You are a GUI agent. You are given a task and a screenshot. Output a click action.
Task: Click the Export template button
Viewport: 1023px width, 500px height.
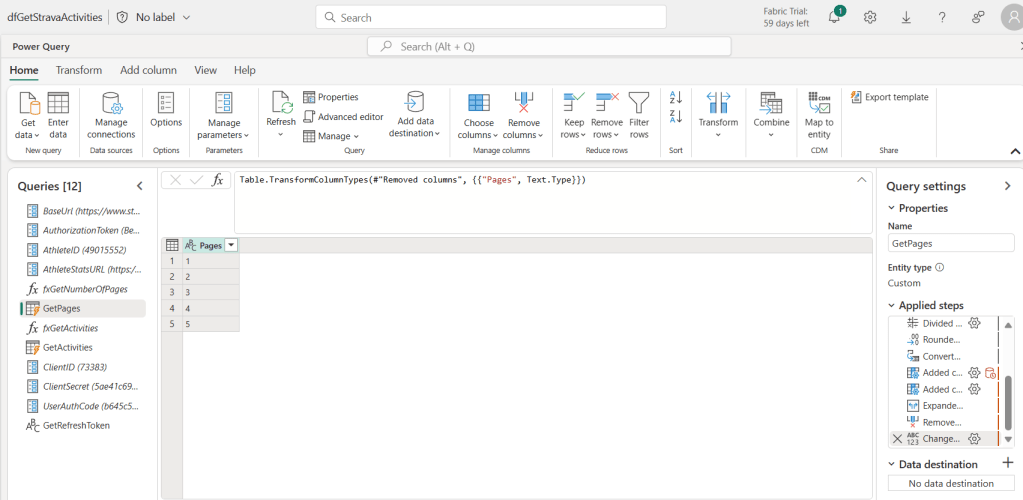click(889, 97)
